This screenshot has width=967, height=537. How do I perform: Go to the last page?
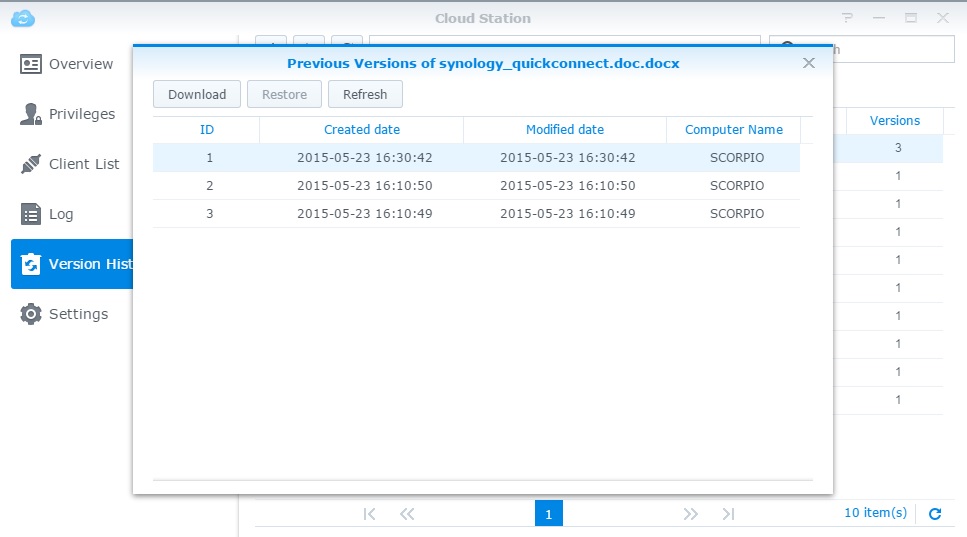[x=728, y=514]
